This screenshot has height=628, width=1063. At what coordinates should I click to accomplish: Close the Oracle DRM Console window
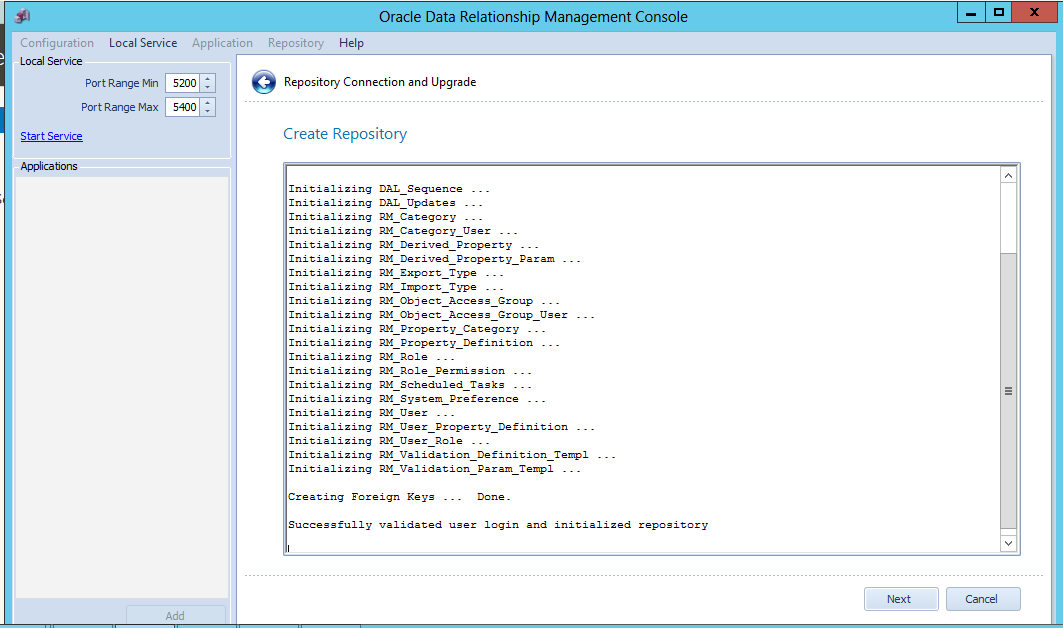click(1034, 12)
